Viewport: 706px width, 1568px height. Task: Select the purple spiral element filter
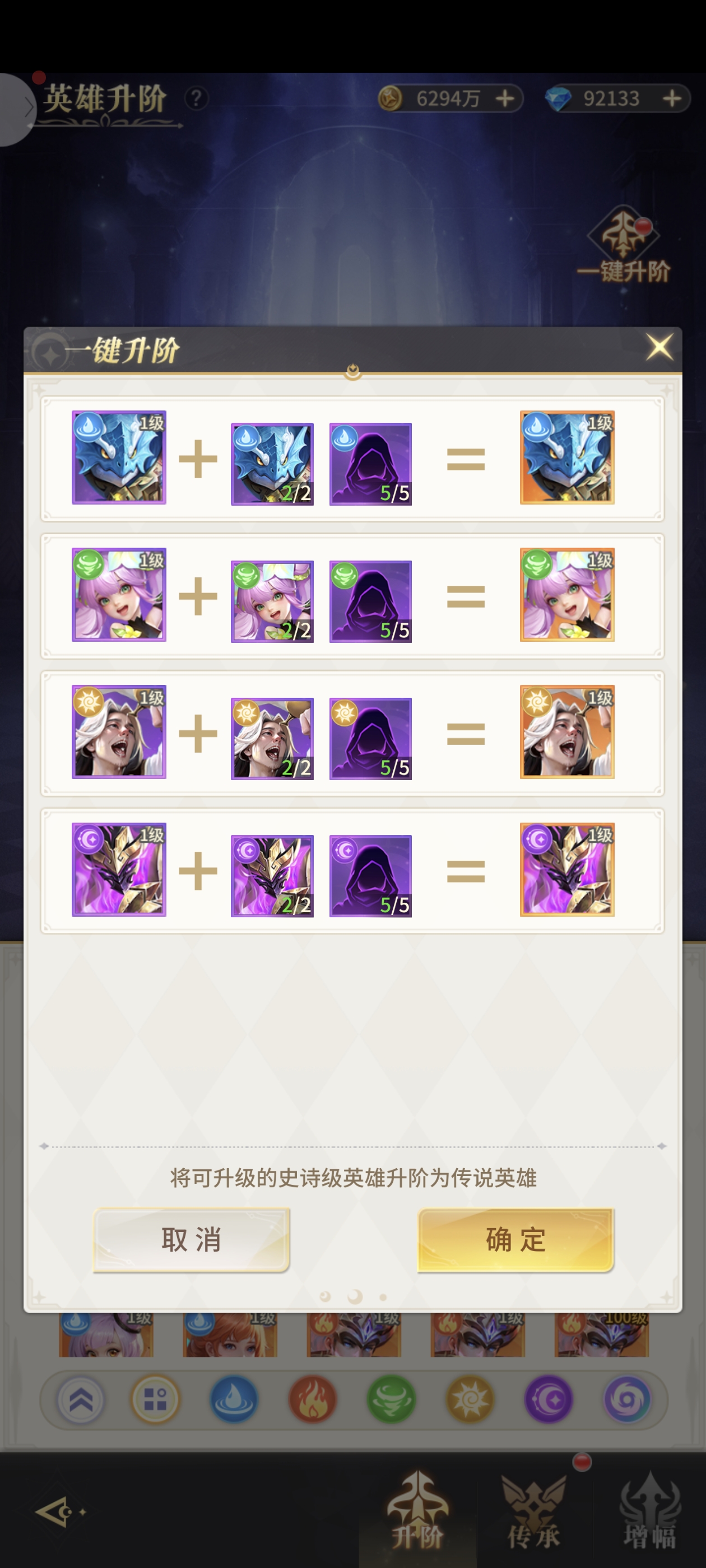627,1399
